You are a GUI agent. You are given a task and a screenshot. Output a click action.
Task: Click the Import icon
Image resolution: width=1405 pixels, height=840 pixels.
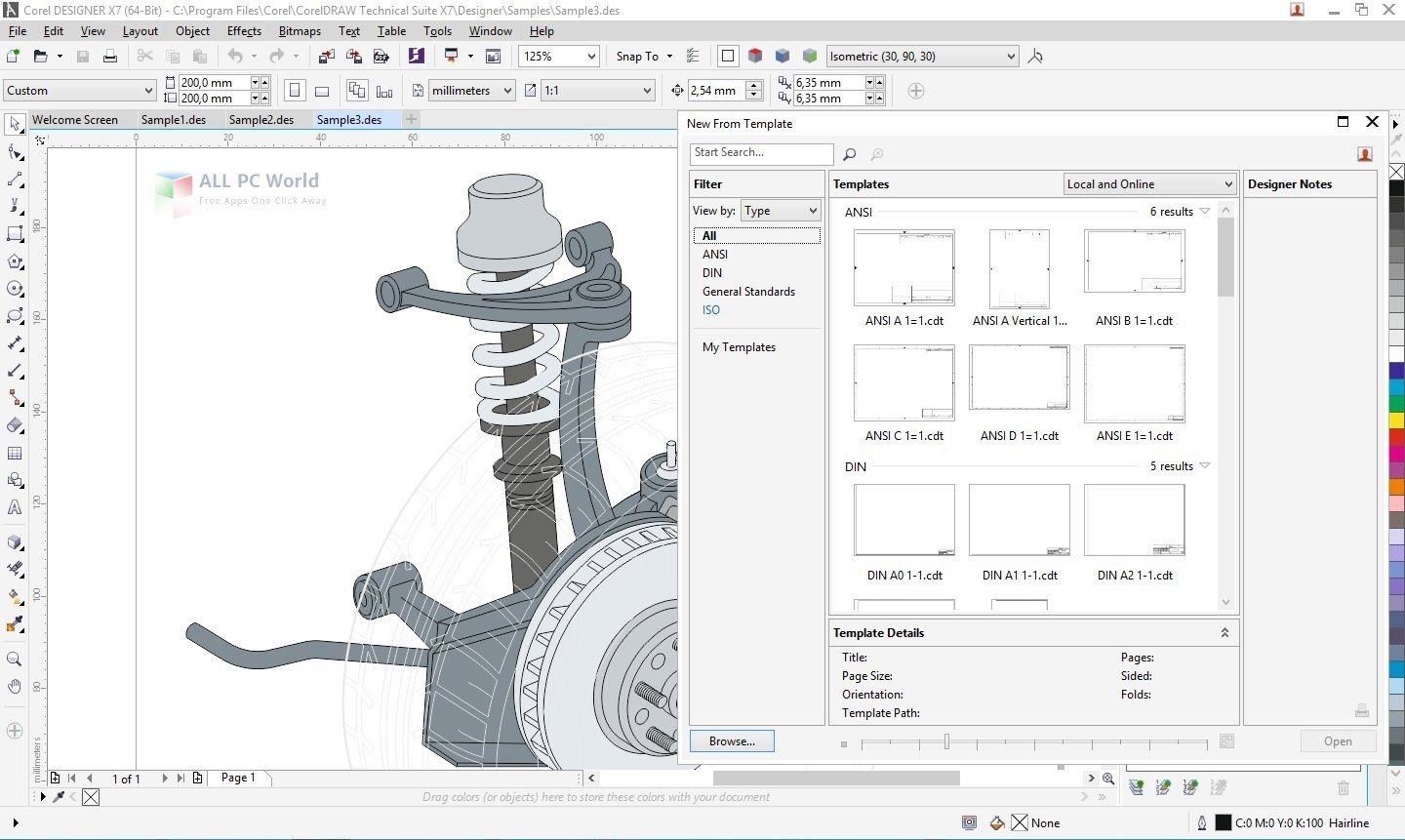tap(327, 57)
